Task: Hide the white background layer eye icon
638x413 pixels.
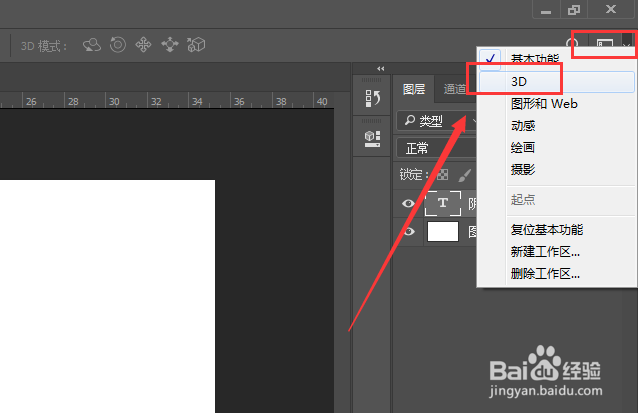Action: pos(409,232)
